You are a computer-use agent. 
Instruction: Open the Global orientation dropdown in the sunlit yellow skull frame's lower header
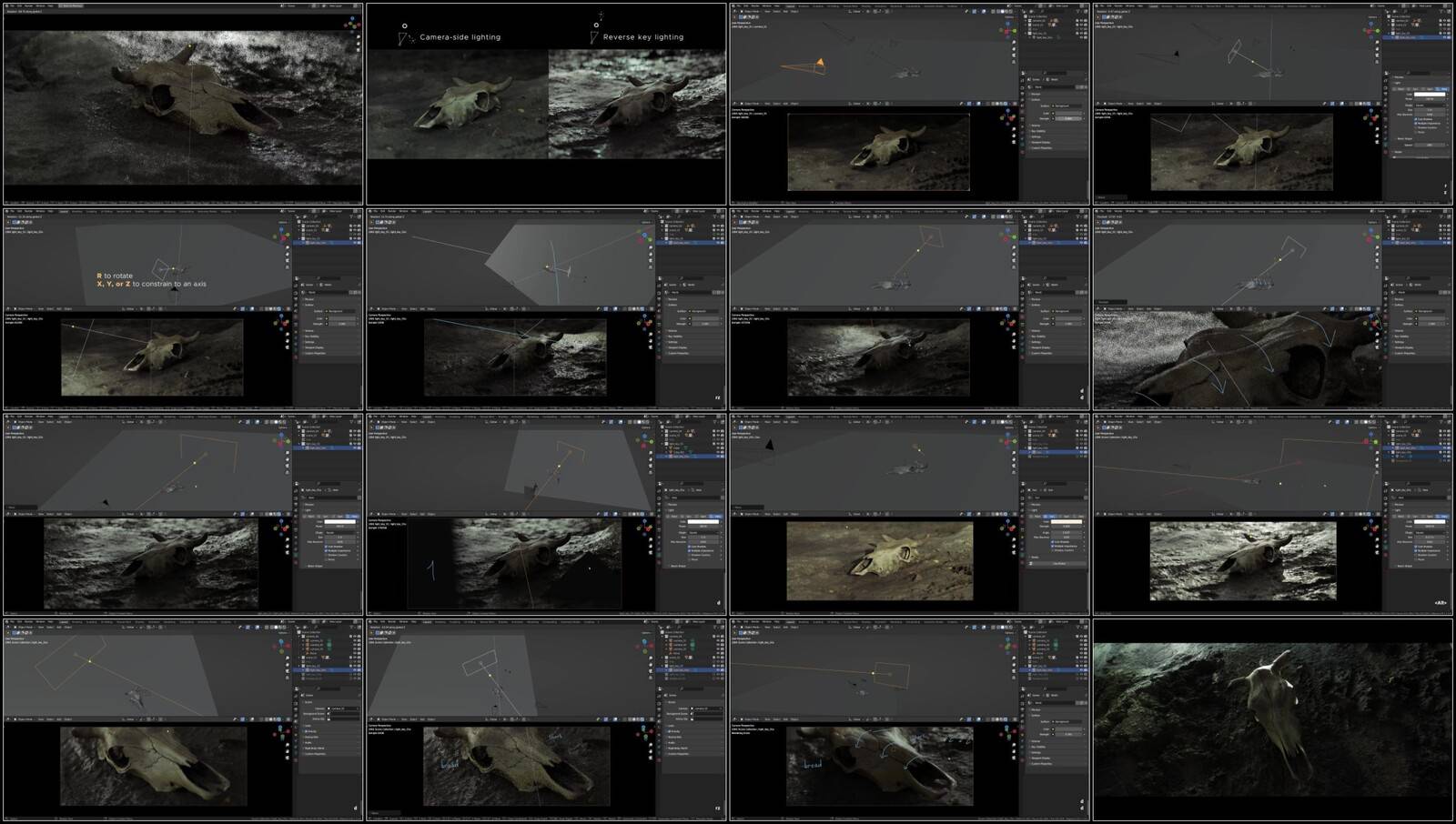(858, 514)
